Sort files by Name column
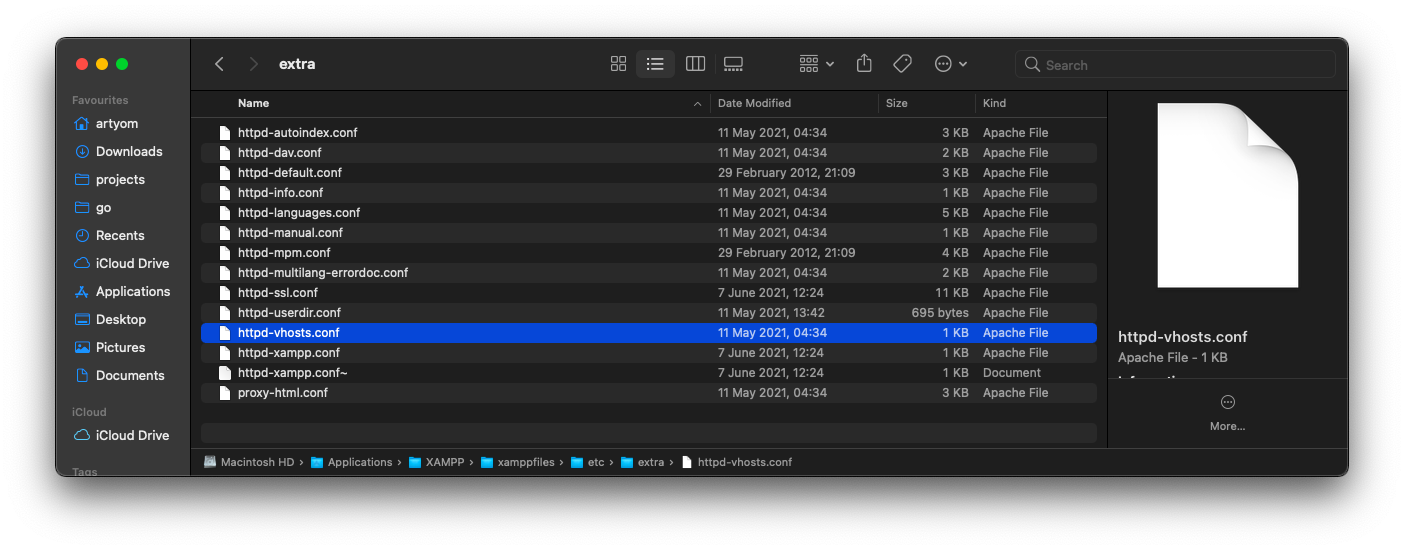1404x550 pixels. pyautogui.click(x=254, y=103)
